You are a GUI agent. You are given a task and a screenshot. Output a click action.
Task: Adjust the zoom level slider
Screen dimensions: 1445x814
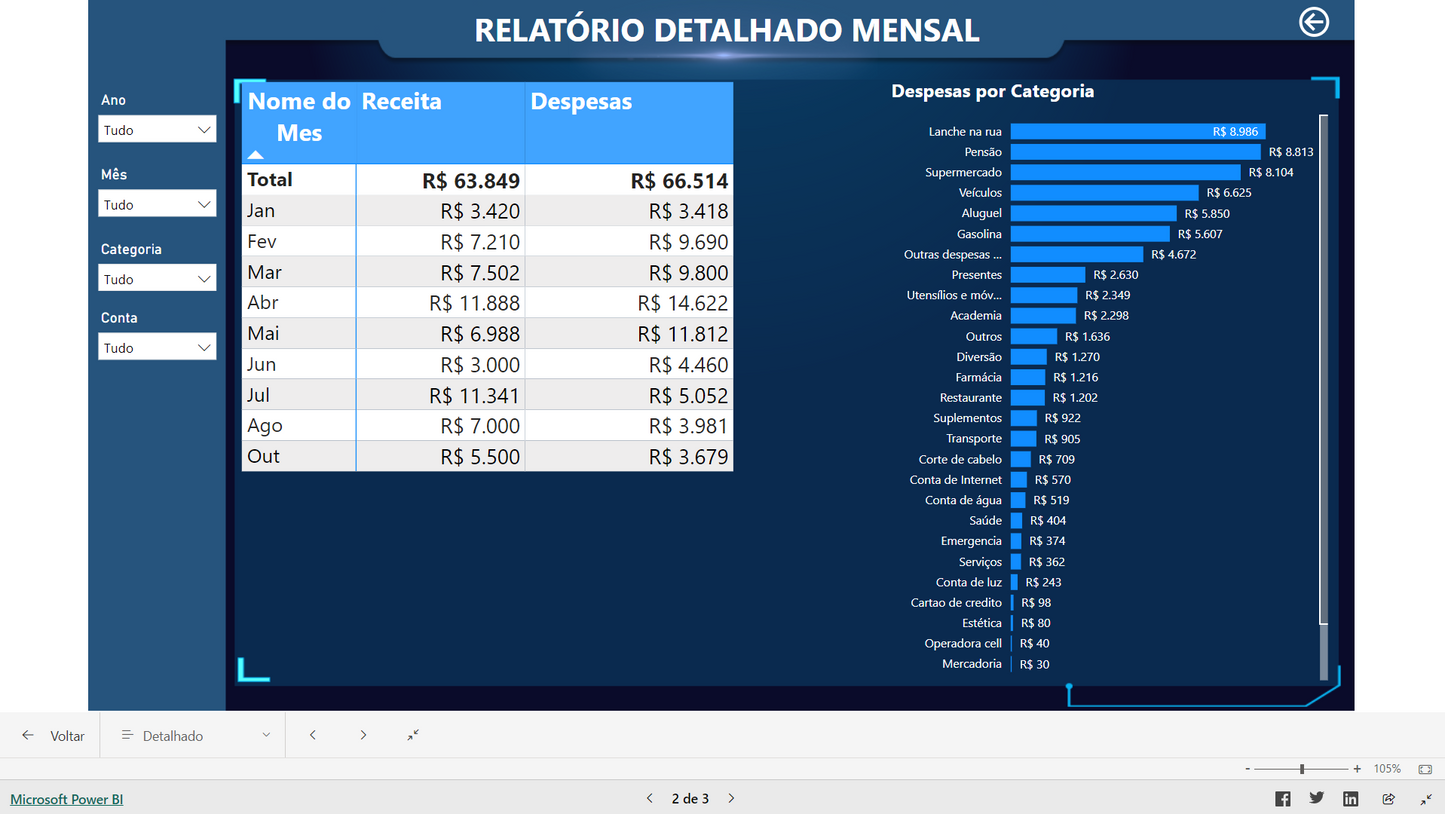pos(1301,768)
